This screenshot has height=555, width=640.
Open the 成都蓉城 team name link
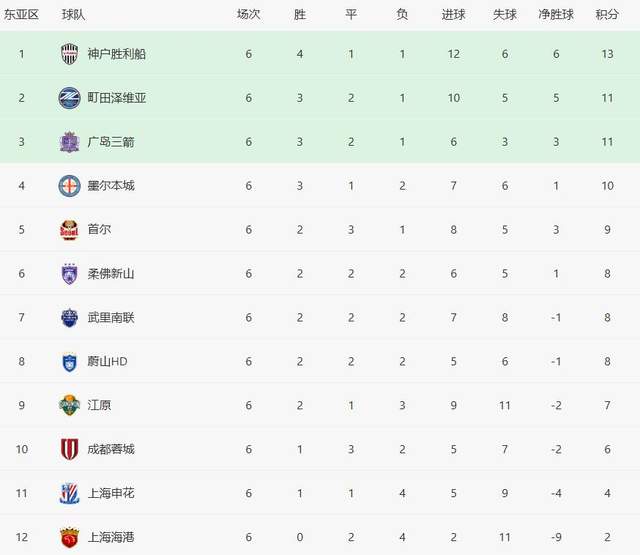[x=110, y=449]
